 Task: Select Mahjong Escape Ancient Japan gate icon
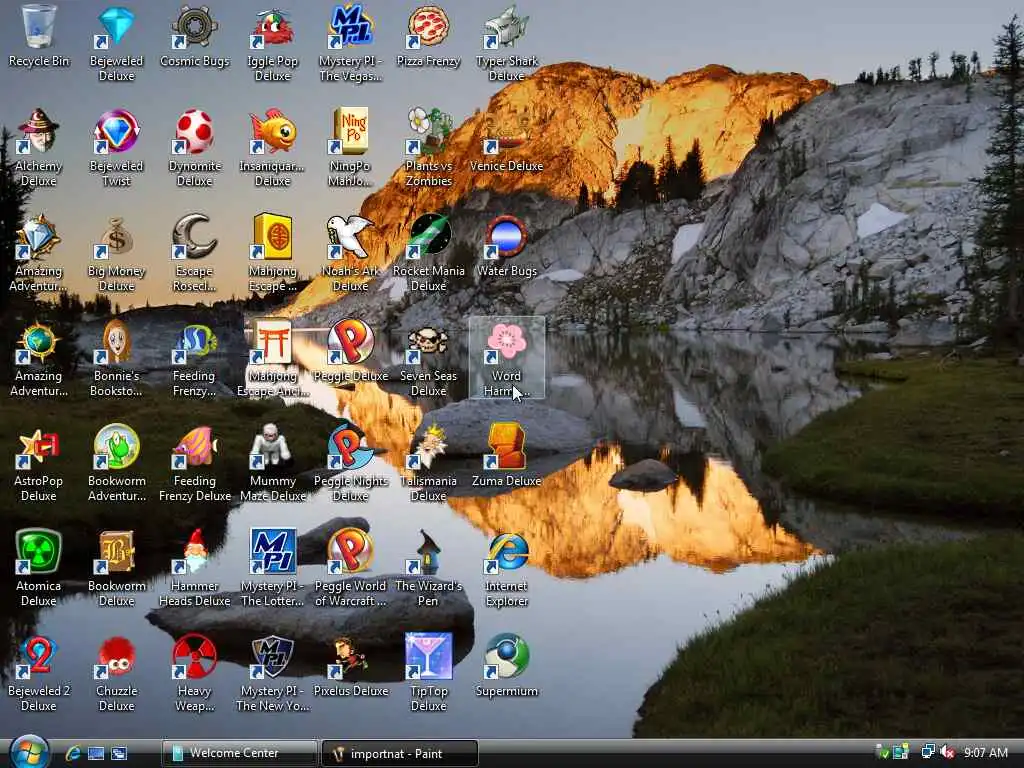(x=272, y=358)
